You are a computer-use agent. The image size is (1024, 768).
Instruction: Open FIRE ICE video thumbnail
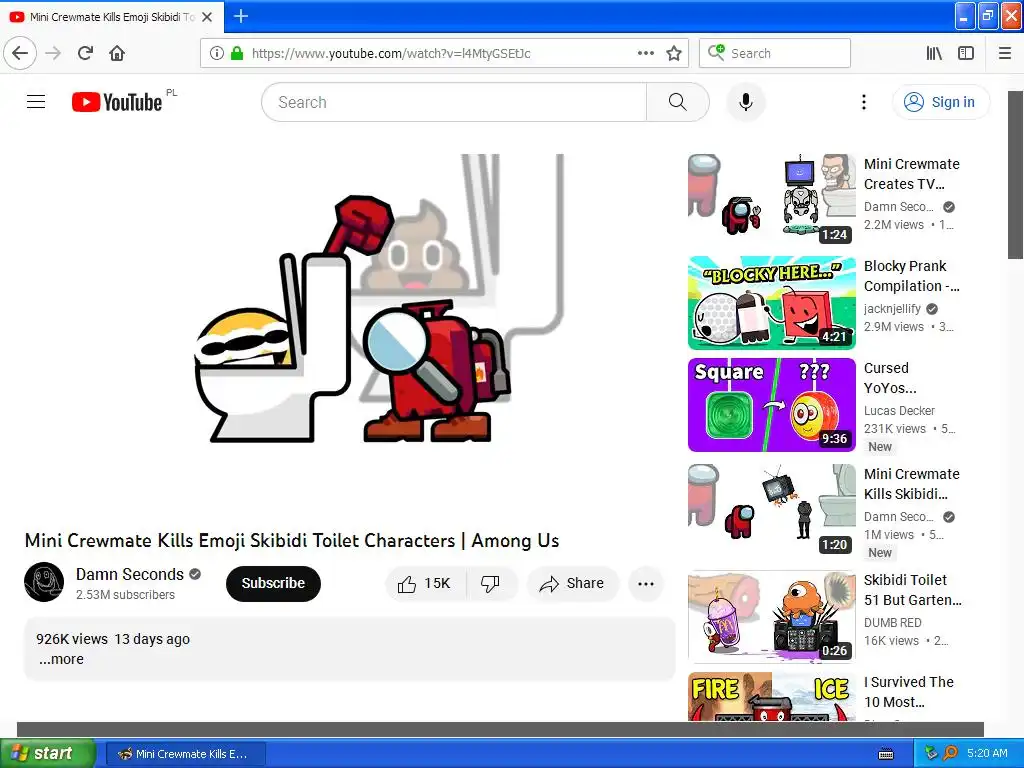[771, 697]
